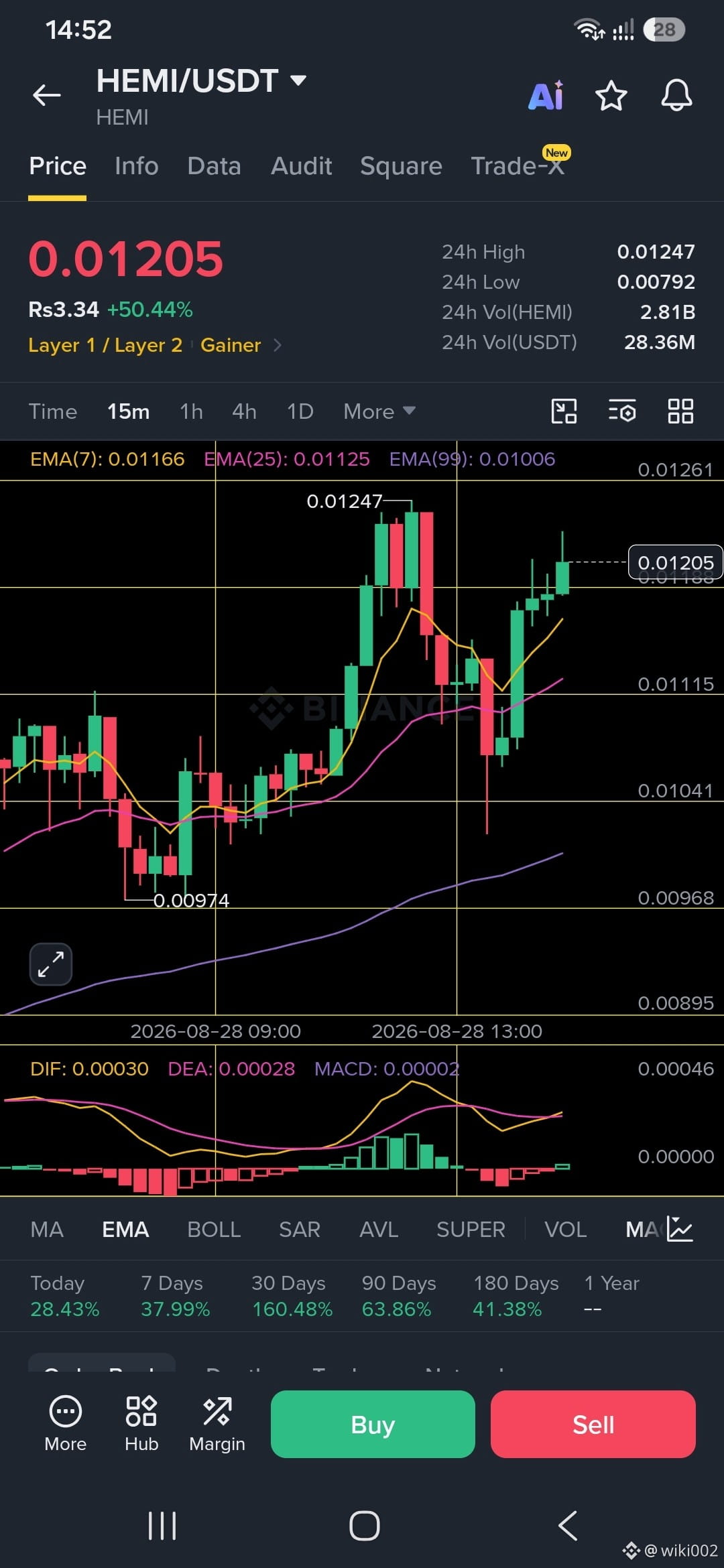724x1568 pixels.
Task: Tap the 24h Low value 0.00792
Action: click(x=656, y=282)
